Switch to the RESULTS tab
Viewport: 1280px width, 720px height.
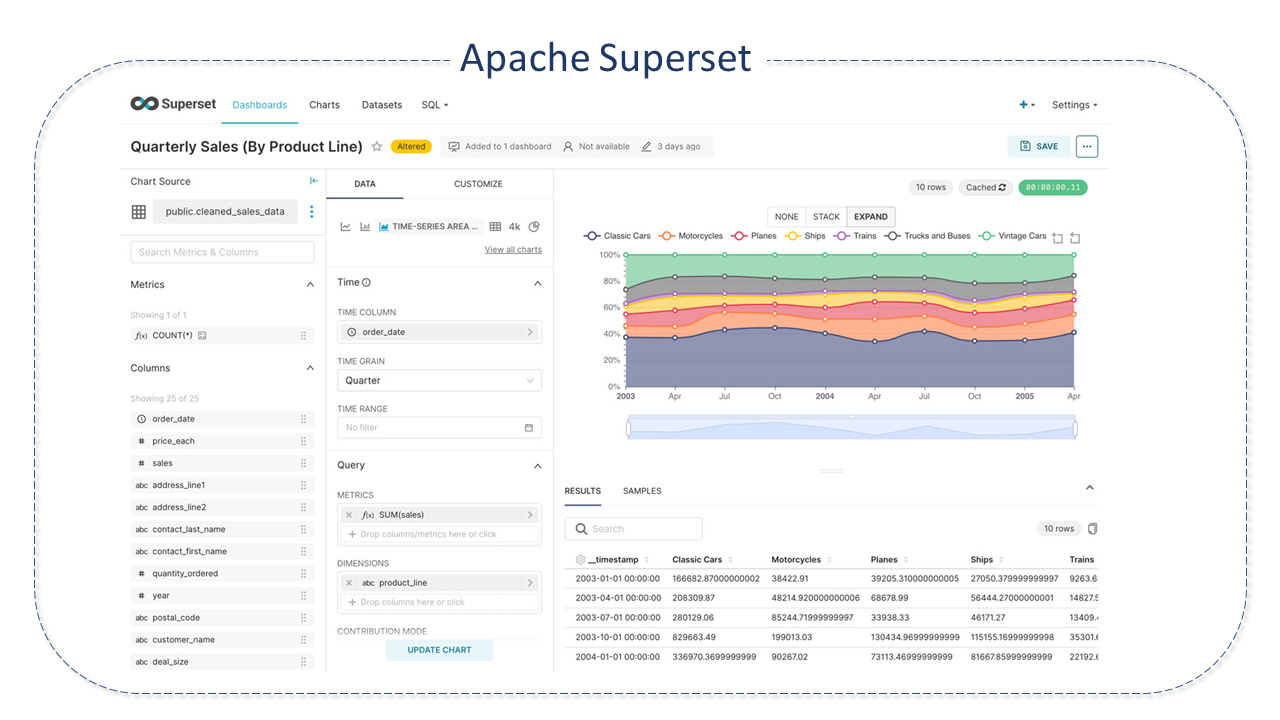click(x=583, y=491)
